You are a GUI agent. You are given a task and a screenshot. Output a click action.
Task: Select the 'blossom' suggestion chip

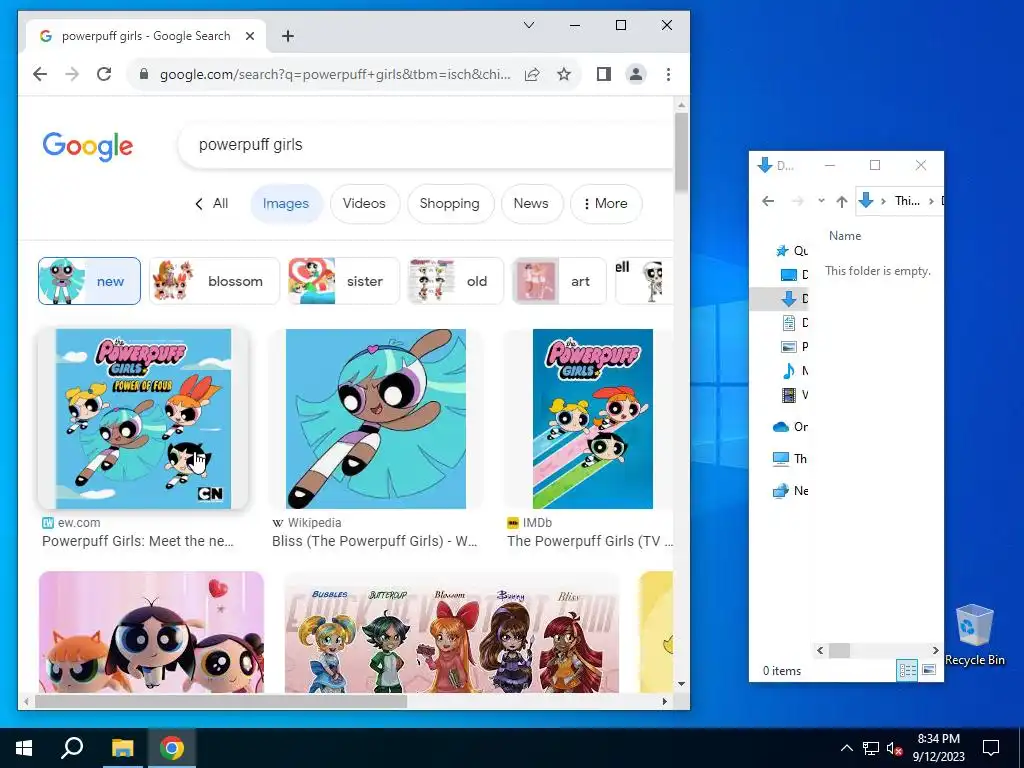(214, 281)
